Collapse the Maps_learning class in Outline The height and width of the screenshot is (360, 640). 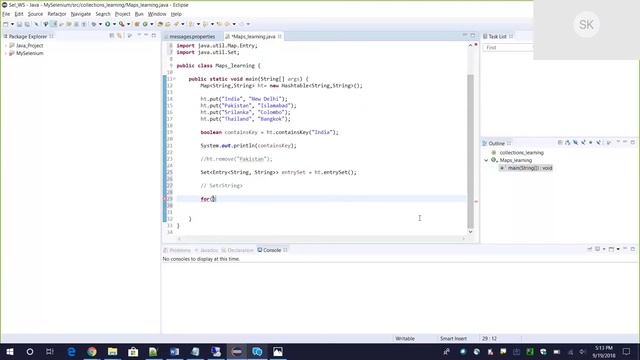click(x=486, y=160)
